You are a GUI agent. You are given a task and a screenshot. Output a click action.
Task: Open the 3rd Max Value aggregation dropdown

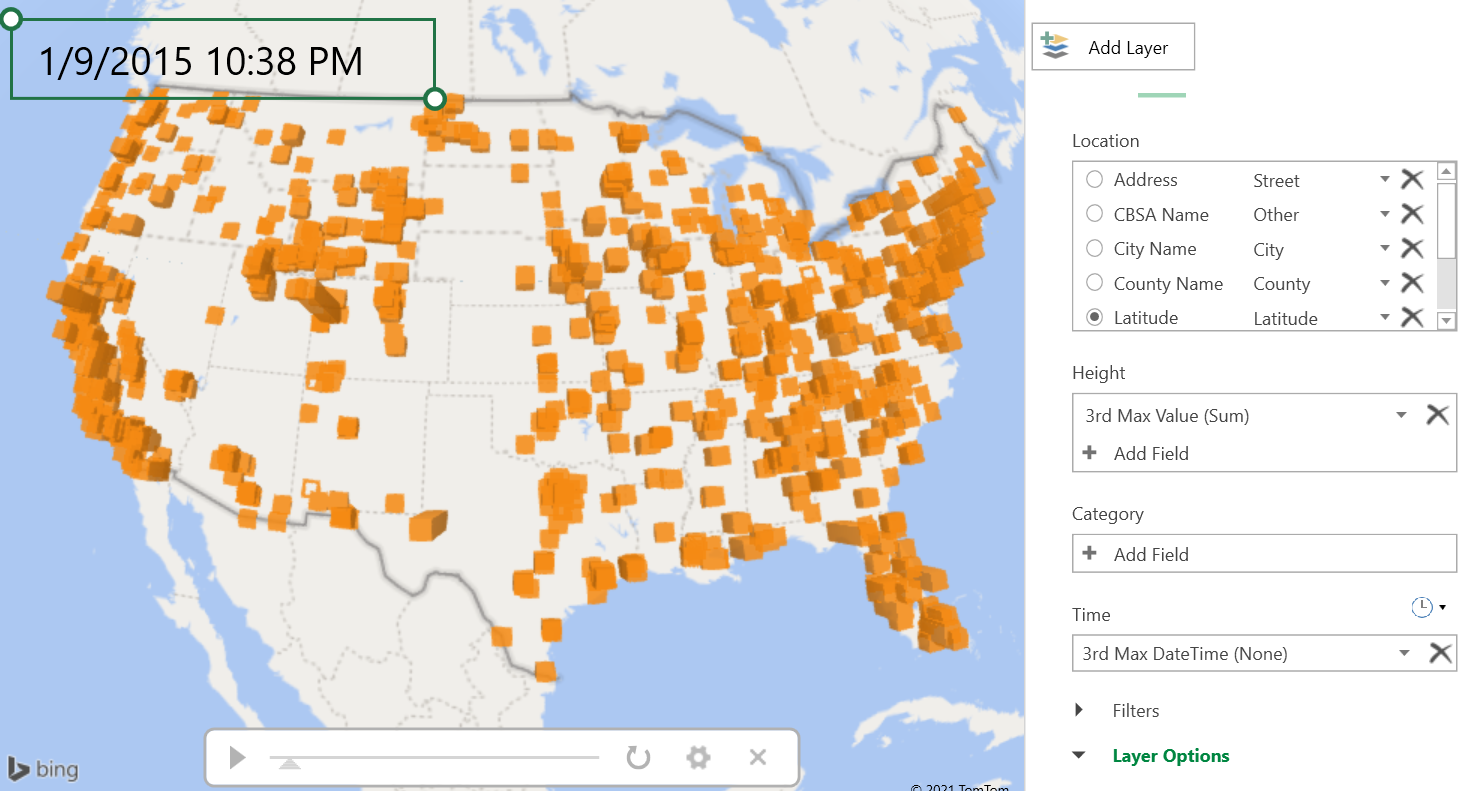pyautogui.click(x=1402, y=415)
